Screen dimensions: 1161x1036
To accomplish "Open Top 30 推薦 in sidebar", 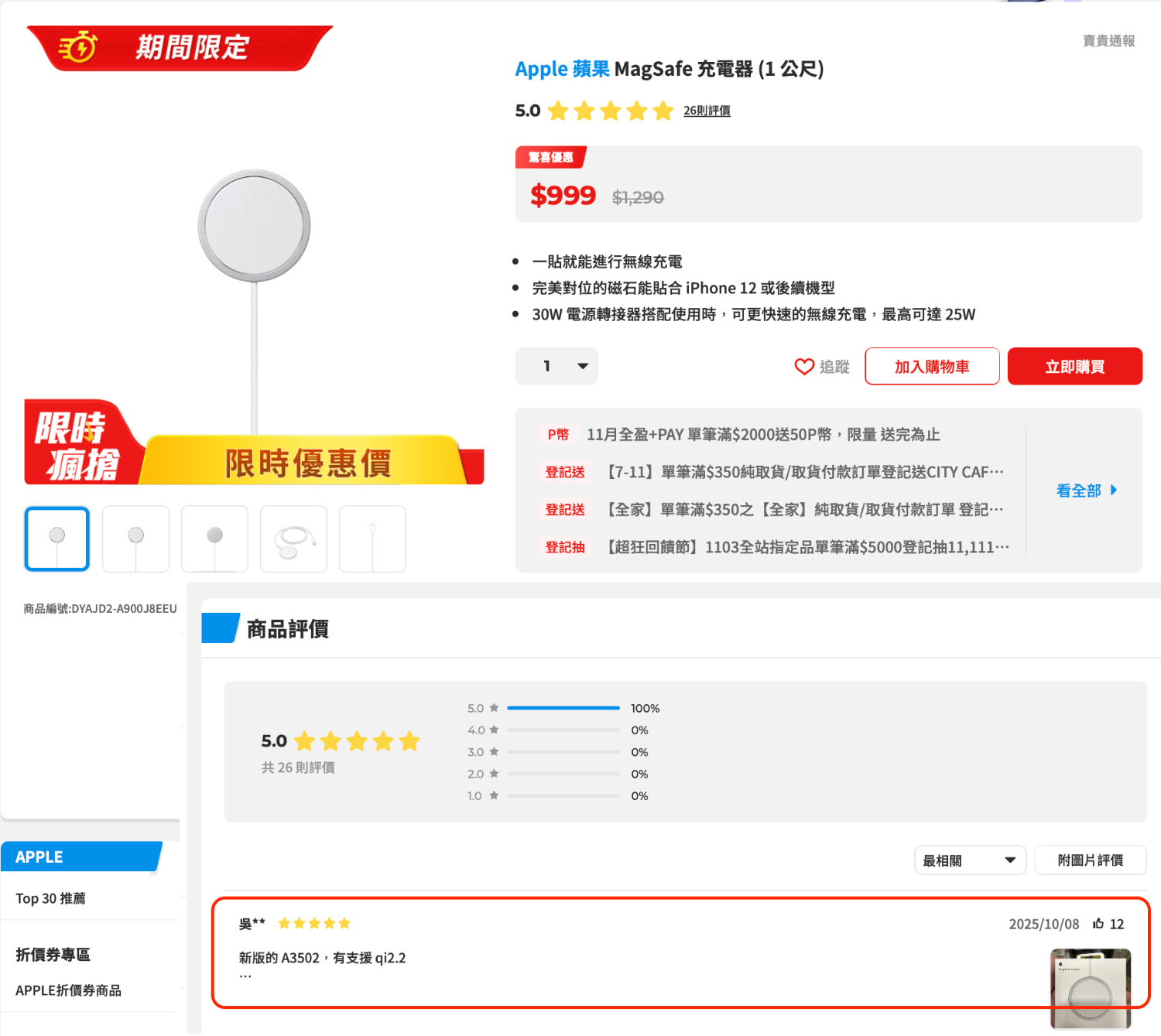I will click(x=51, y=898).
